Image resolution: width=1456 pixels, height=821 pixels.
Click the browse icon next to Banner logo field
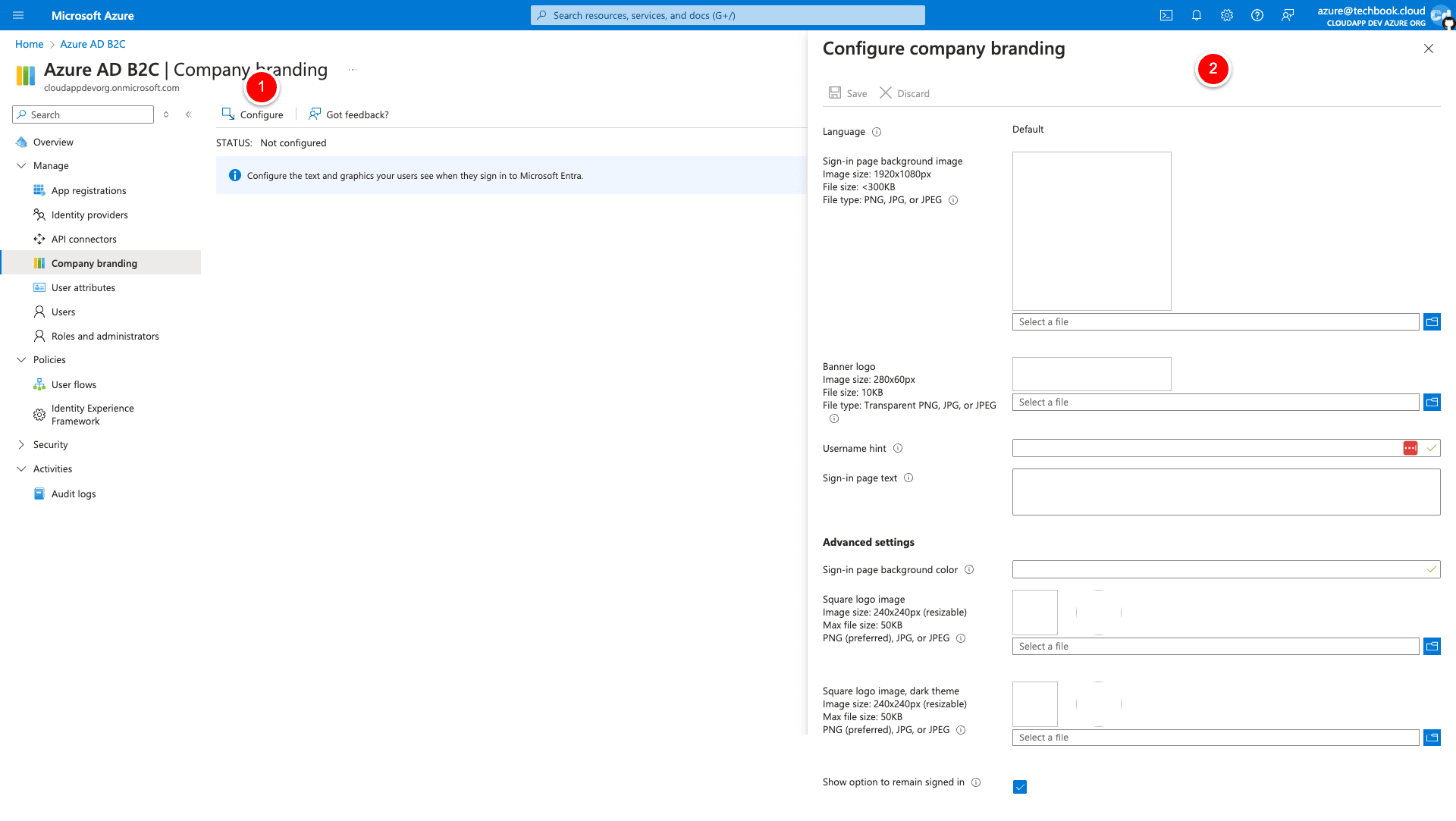click(1432, 402)
